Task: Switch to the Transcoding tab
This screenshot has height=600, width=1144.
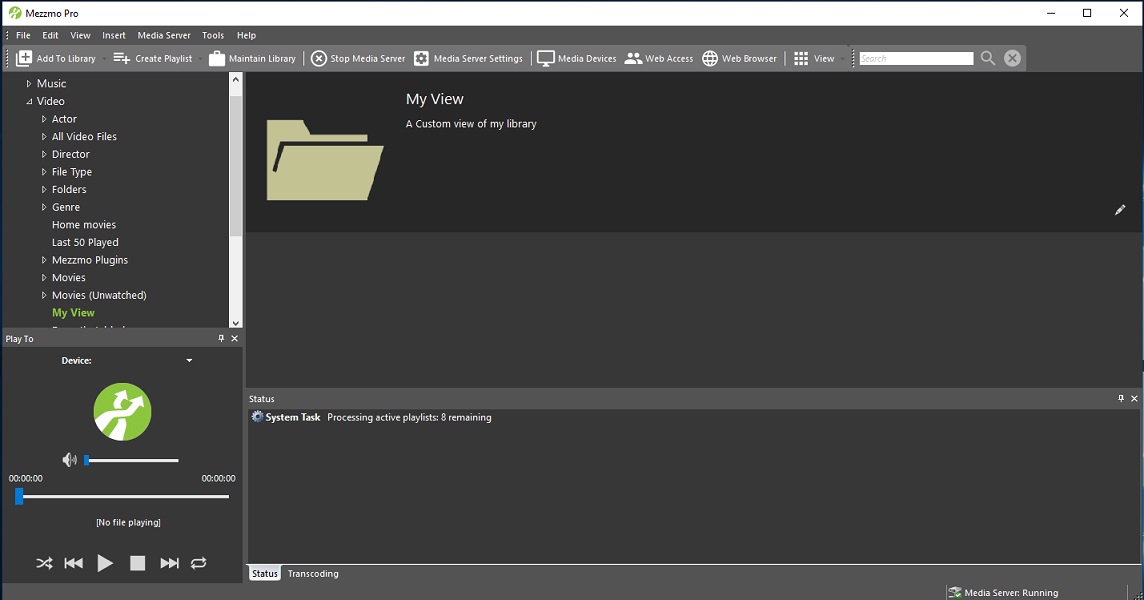Action: 313,574
